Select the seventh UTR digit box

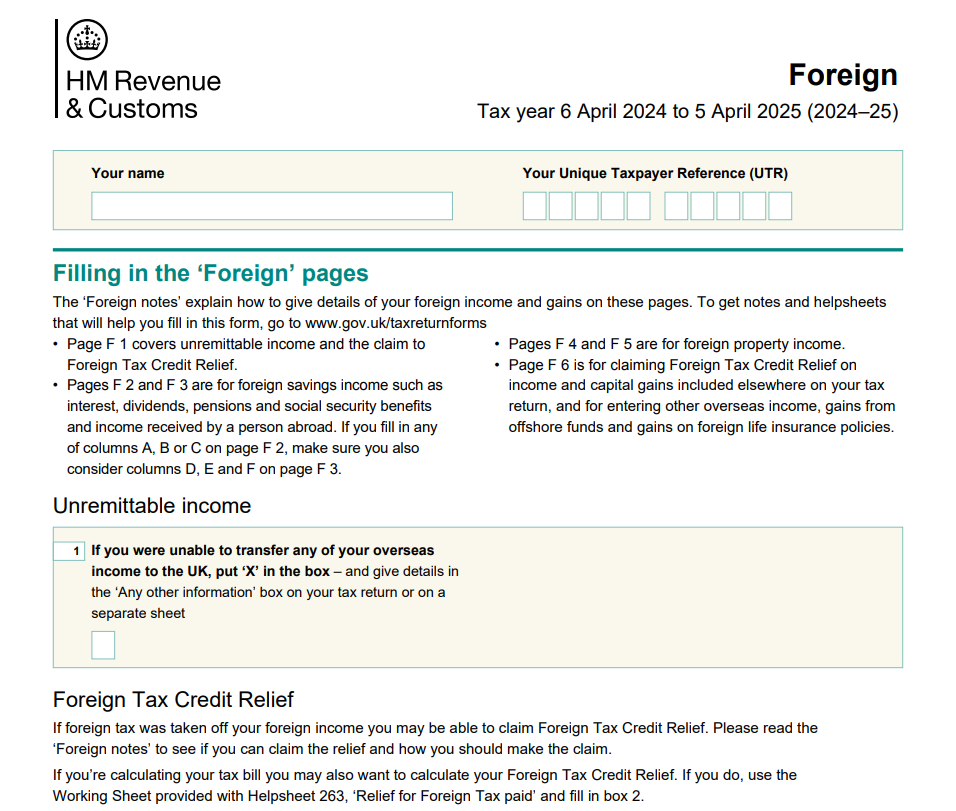[703, 206]
